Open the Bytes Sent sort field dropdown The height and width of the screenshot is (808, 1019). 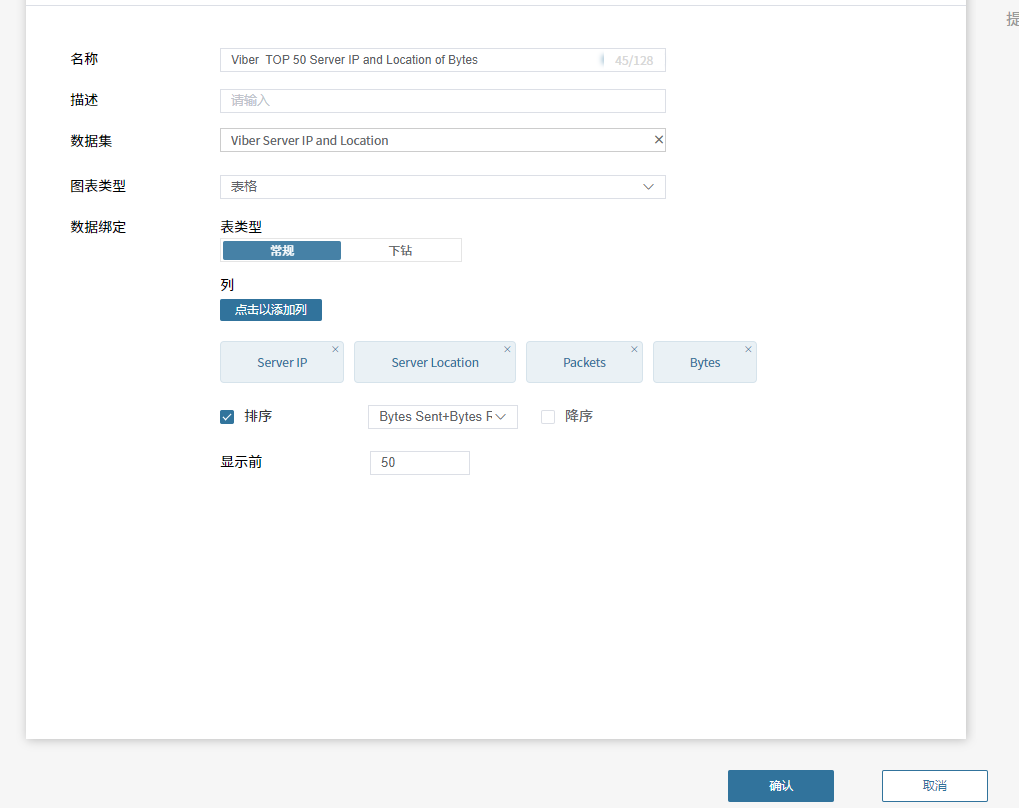tap(442, 417)
